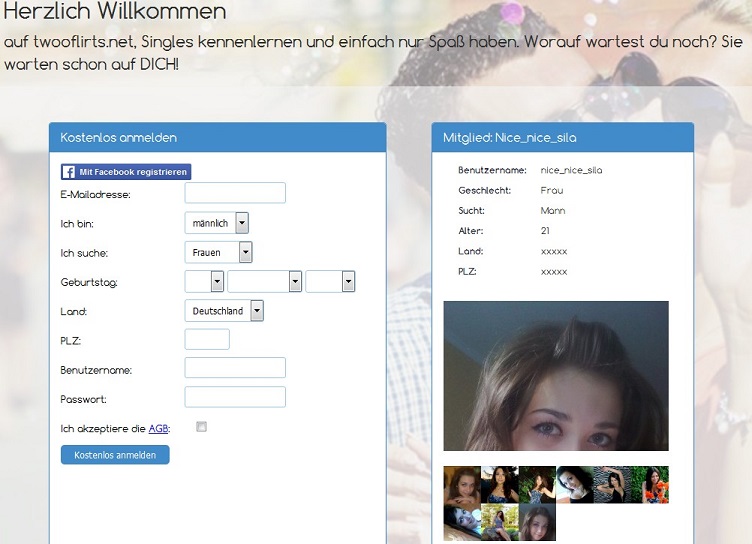Select the Benutzername text field
Image resolution: width=752 pixels, height=544 pixels.
coord(235,368)
